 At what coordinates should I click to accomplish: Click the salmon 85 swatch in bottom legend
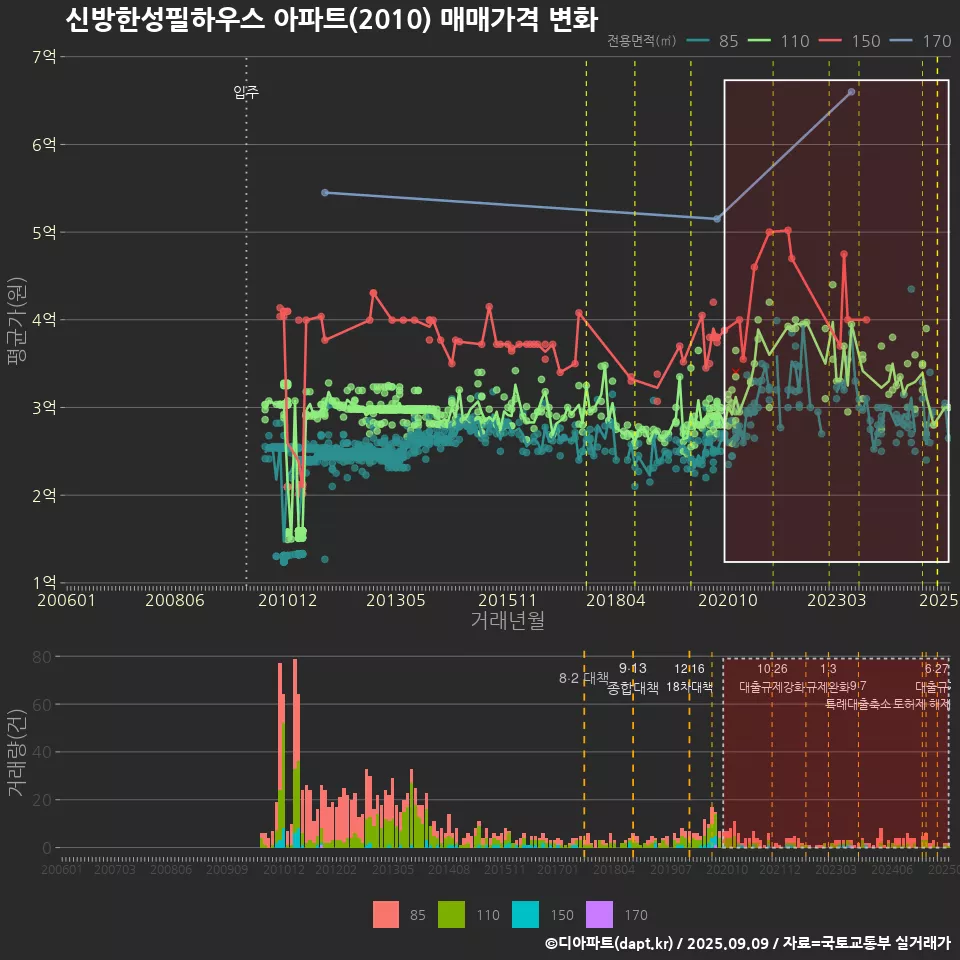point(386,915)
